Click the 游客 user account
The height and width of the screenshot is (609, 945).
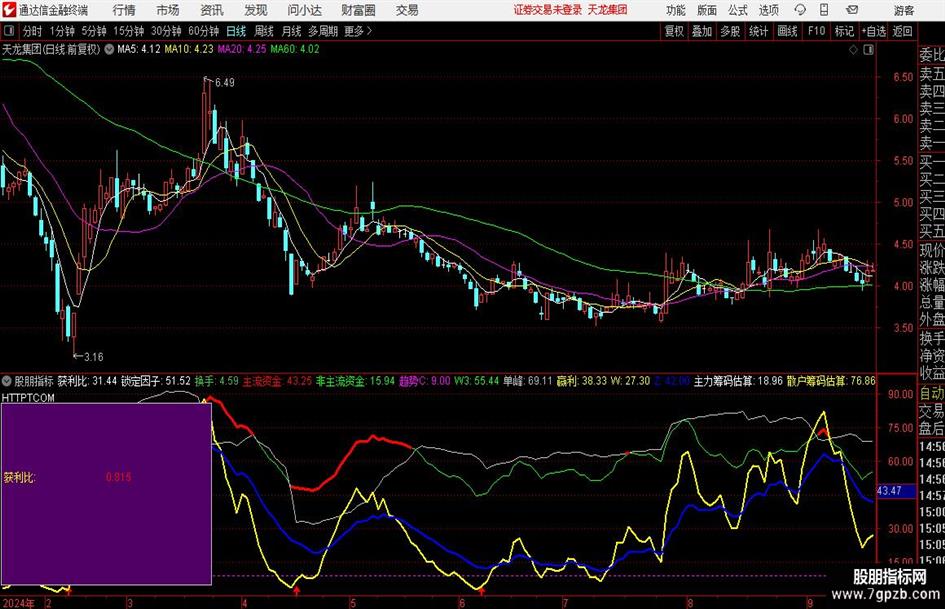click(x=904, y=10)
